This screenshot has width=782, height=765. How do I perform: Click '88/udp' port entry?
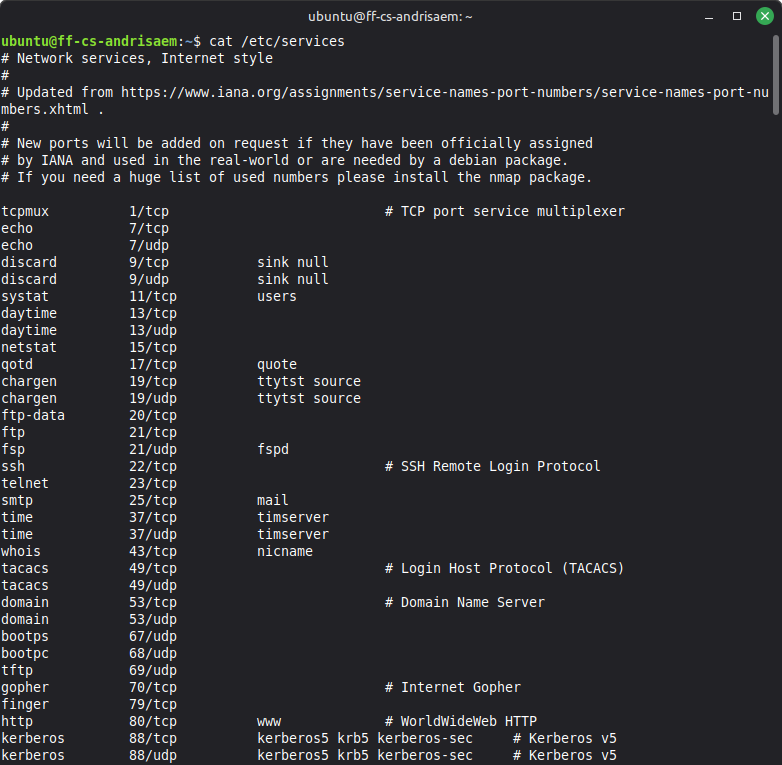(x=153, y=755)
